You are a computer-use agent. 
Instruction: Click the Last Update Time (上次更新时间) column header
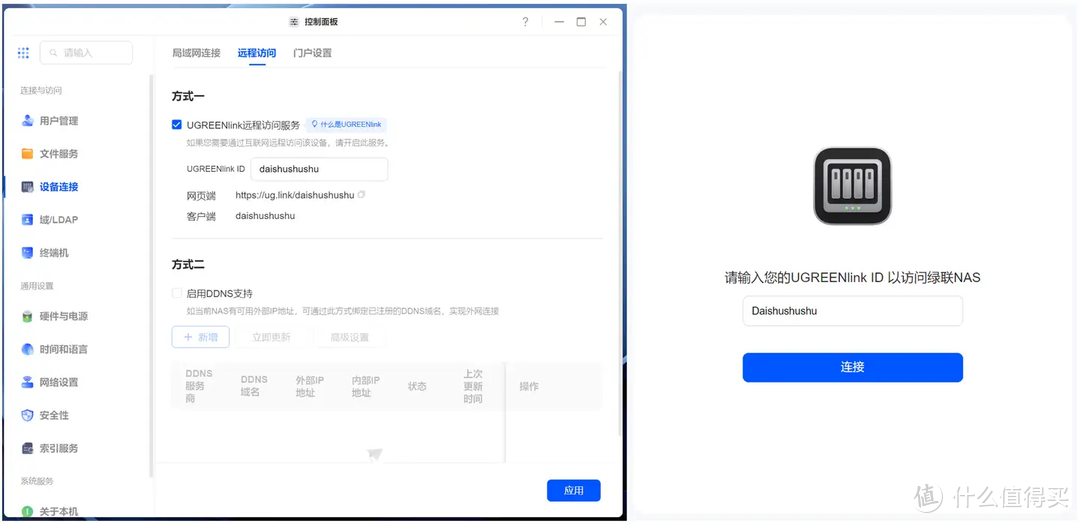pyautogui.click(x=473, y=386)
